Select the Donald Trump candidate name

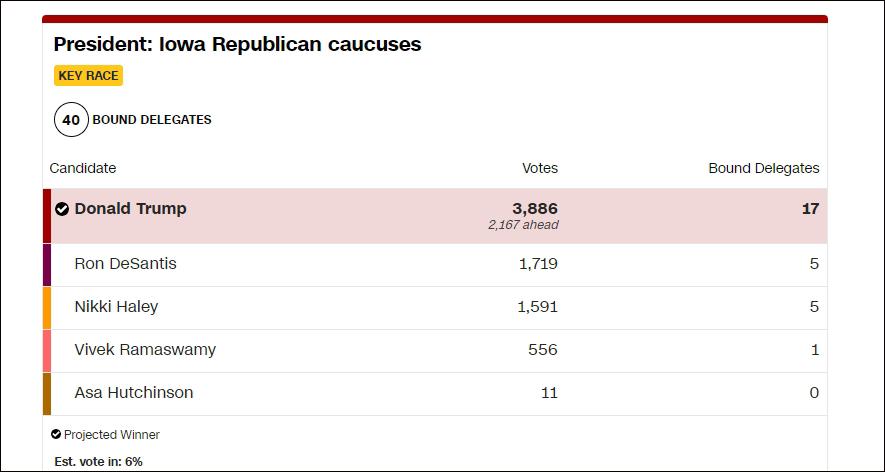coord(130,209)
